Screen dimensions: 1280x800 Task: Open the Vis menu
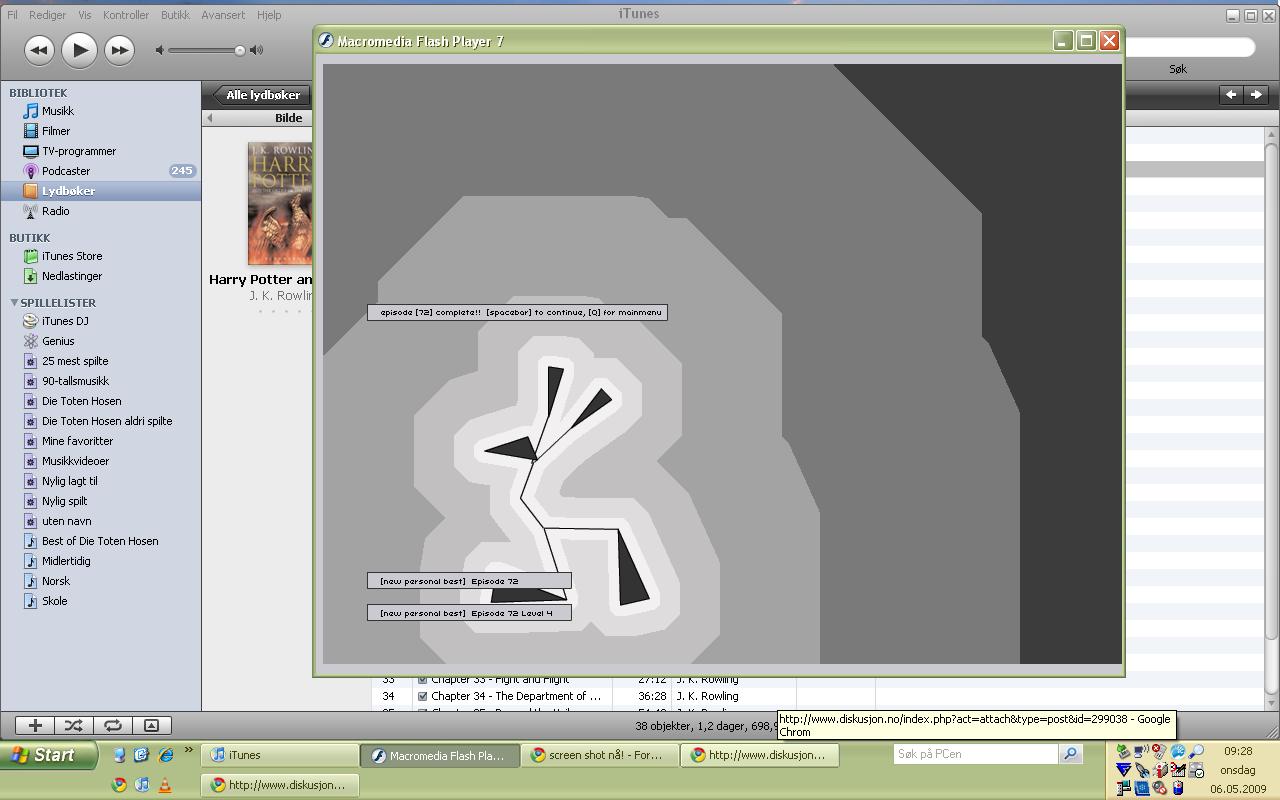(x=85, y=15)
